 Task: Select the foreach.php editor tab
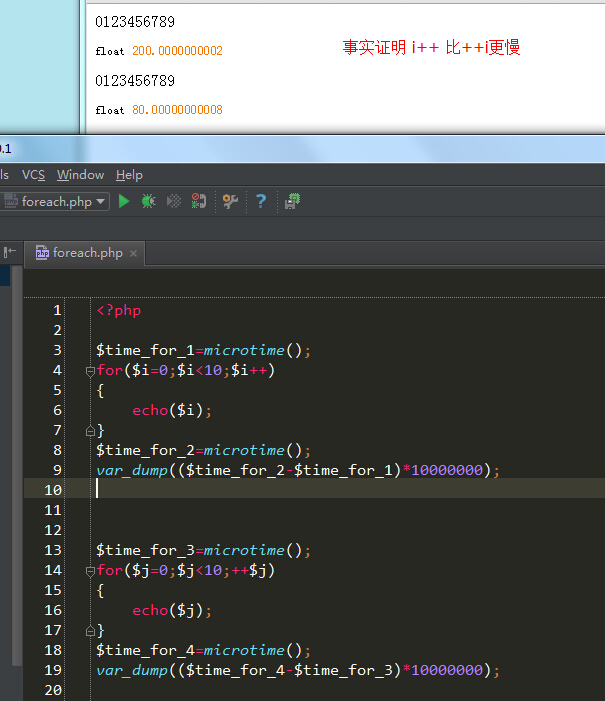click(85, 253)
